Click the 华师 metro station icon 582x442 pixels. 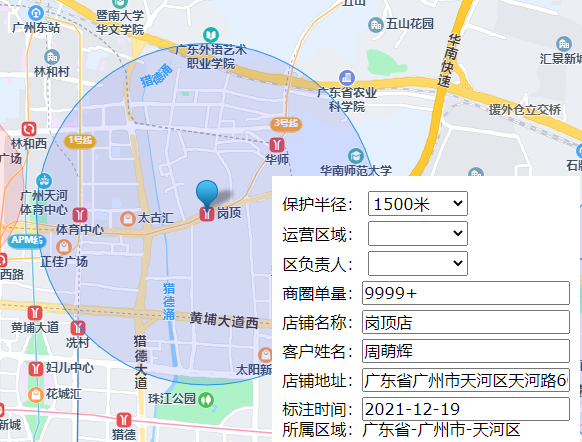click(277, 145)
